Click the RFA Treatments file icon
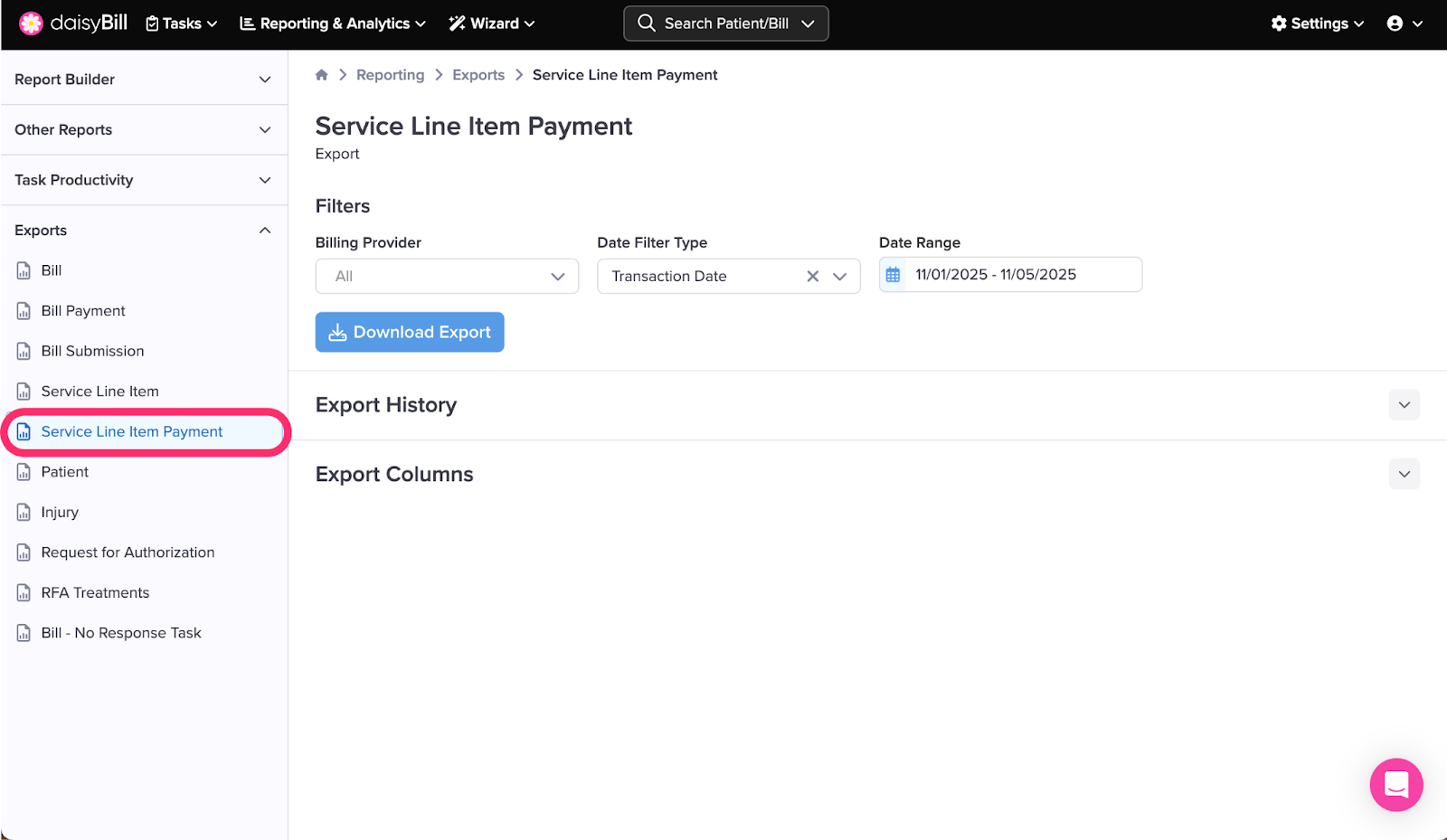The height and width of the screenshot is (840, 1447). click(24, 593)
